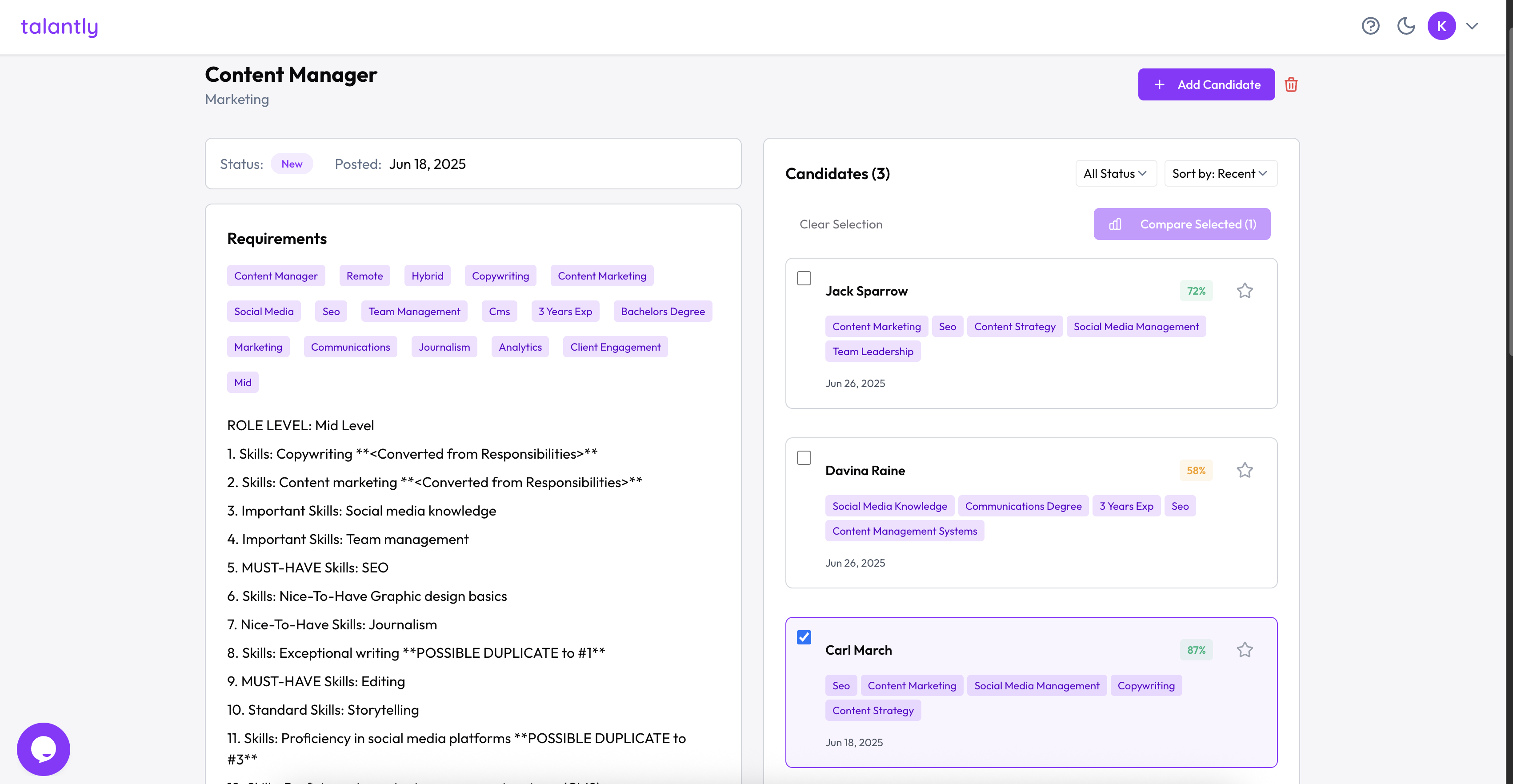Toggle dark mode with the moon icon

pyautogui.click(x=1406, y=26)
